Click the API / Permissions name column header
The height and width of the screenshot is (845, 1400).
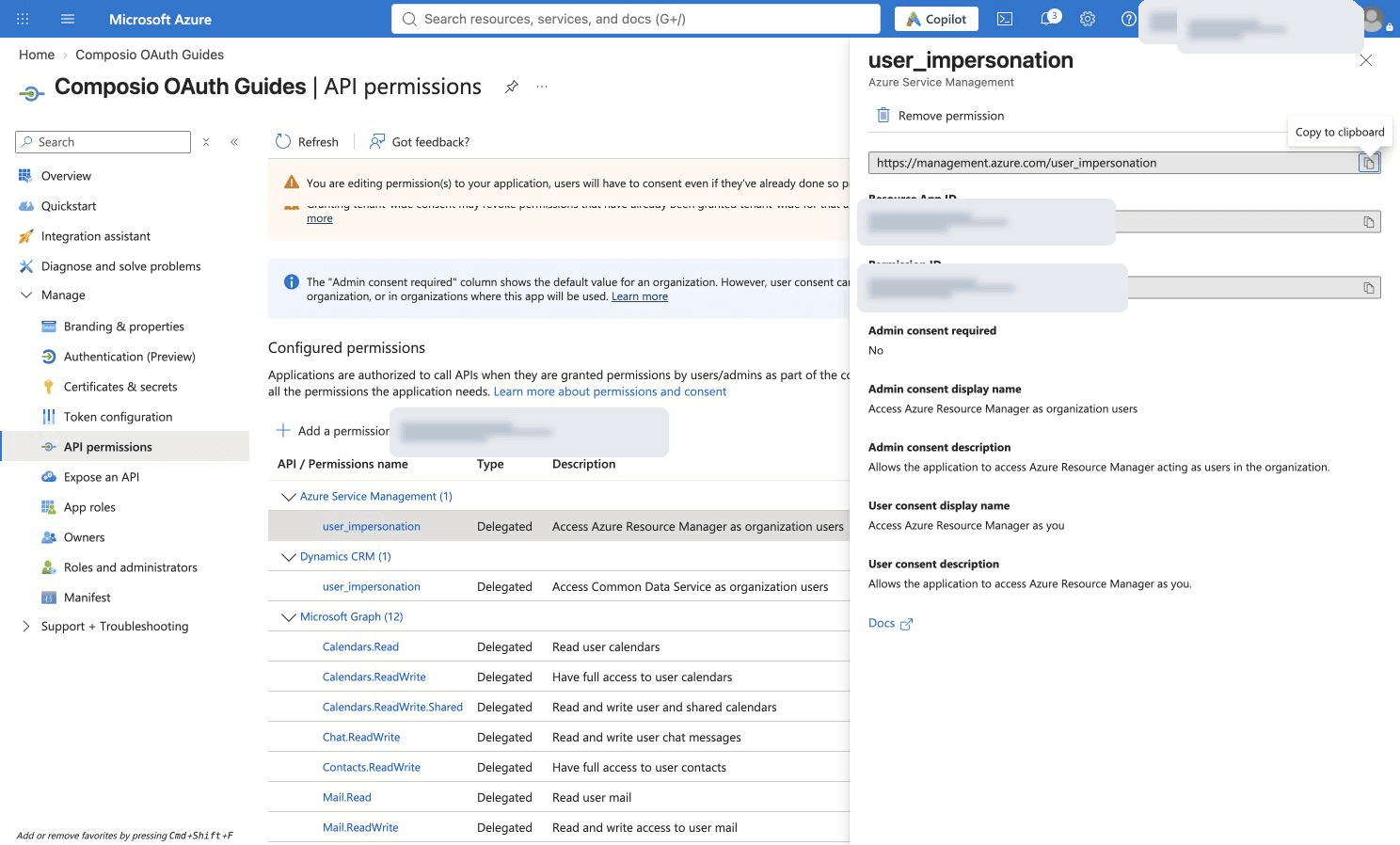click(342, 464)
